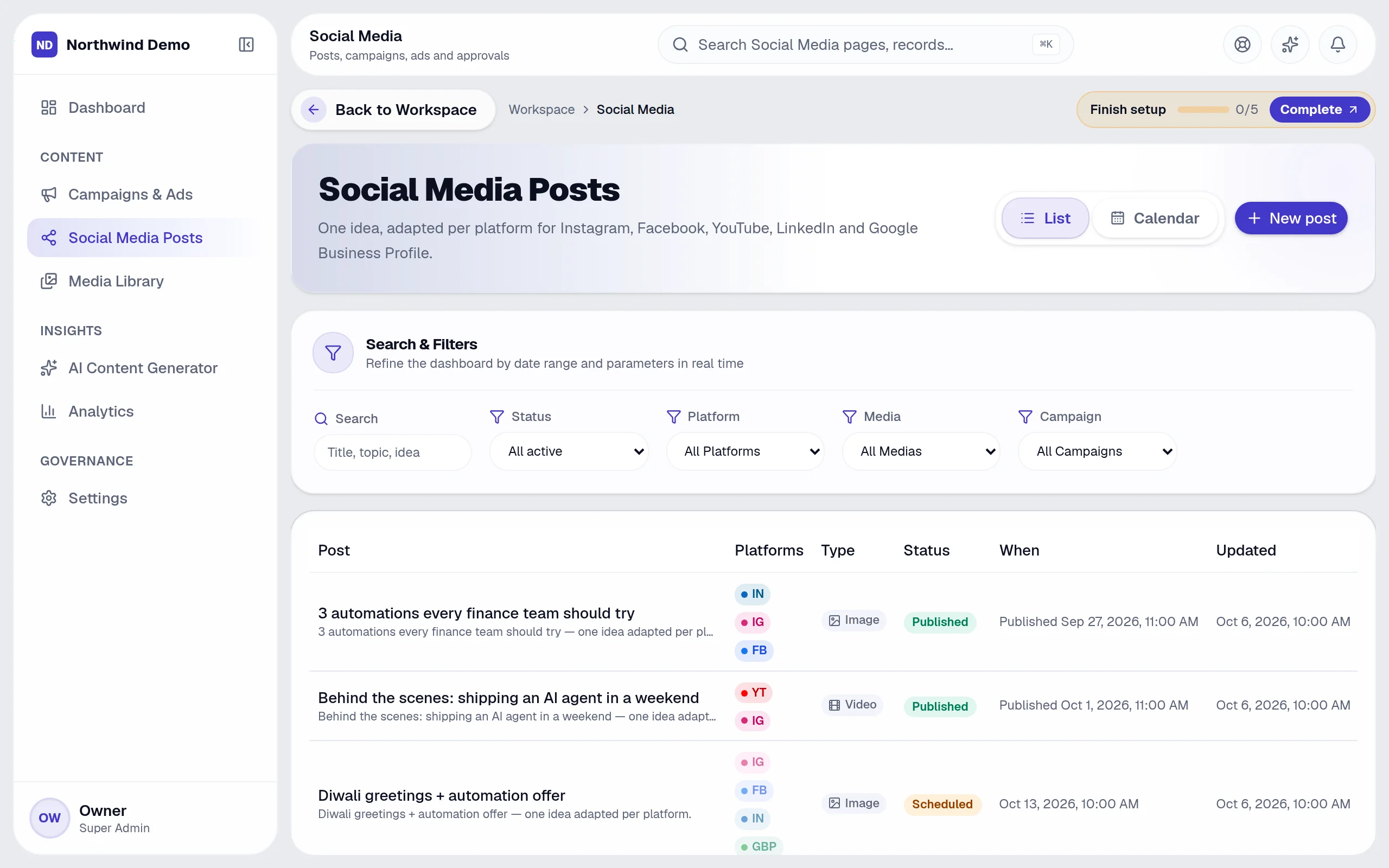Click the Media Library images icon
The image size is (1389, 868).
(49, 280)
